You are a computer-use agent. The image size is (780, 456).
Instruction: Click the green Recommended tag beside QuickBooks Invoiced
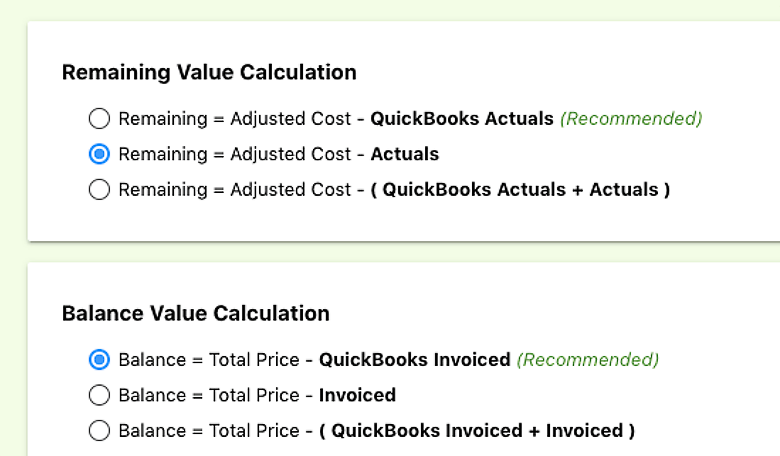tap(588, 359)
